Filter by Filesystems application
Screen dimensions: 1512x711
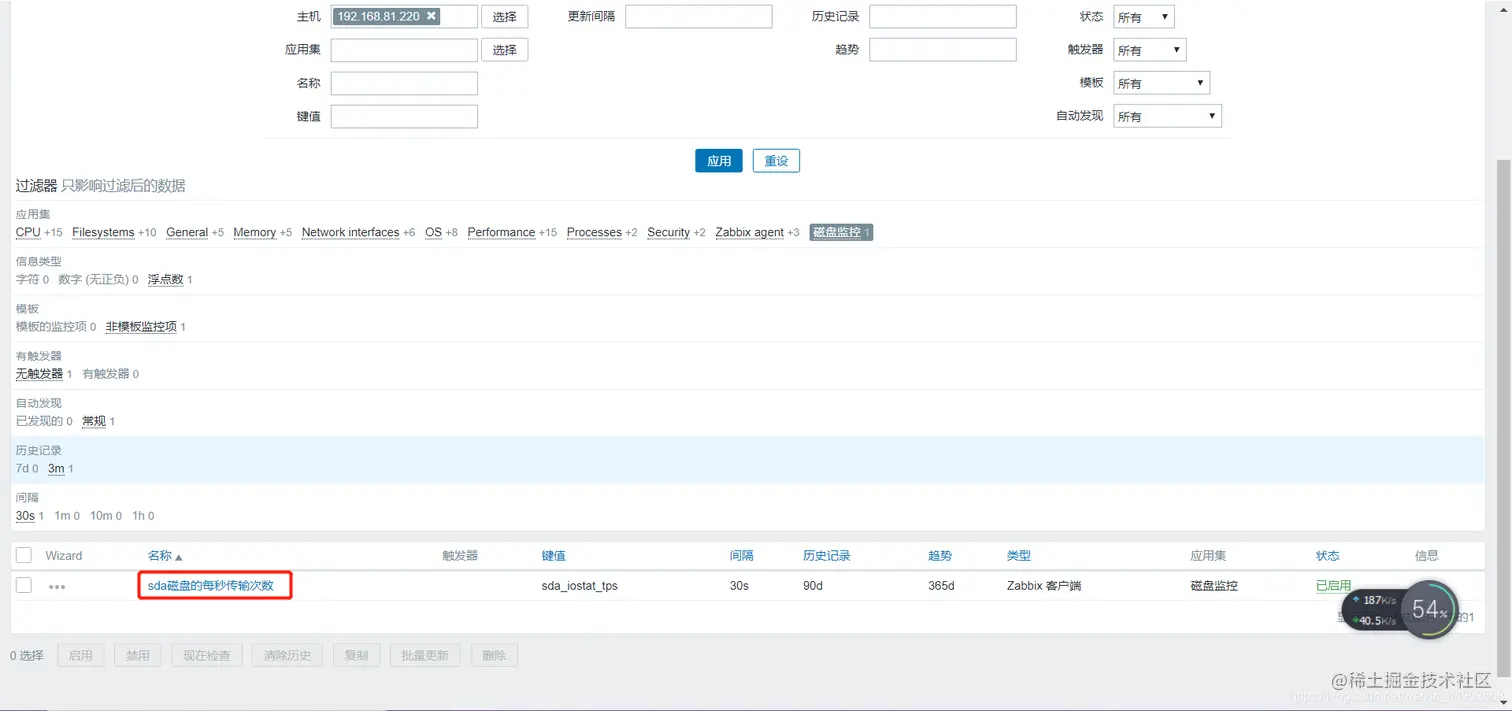point(103,232)
